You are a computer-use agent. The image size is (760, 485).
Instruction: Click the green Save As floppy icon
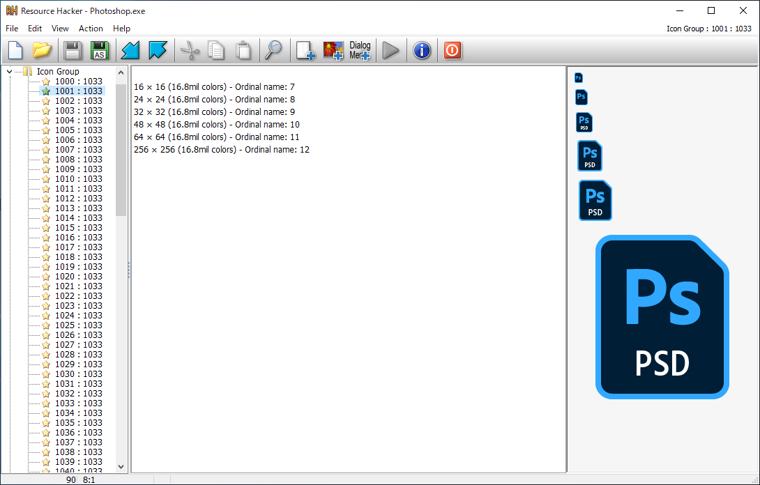[x=100, y=50]
